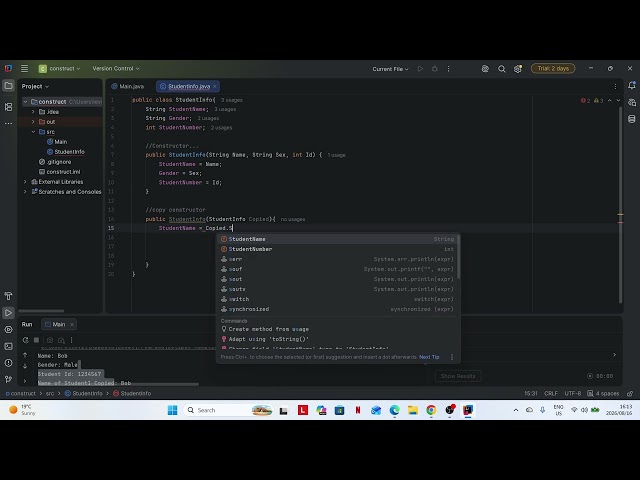Open Services tool window icon
This screenshot has height=480, width=640.
click(x=8, y=329)
